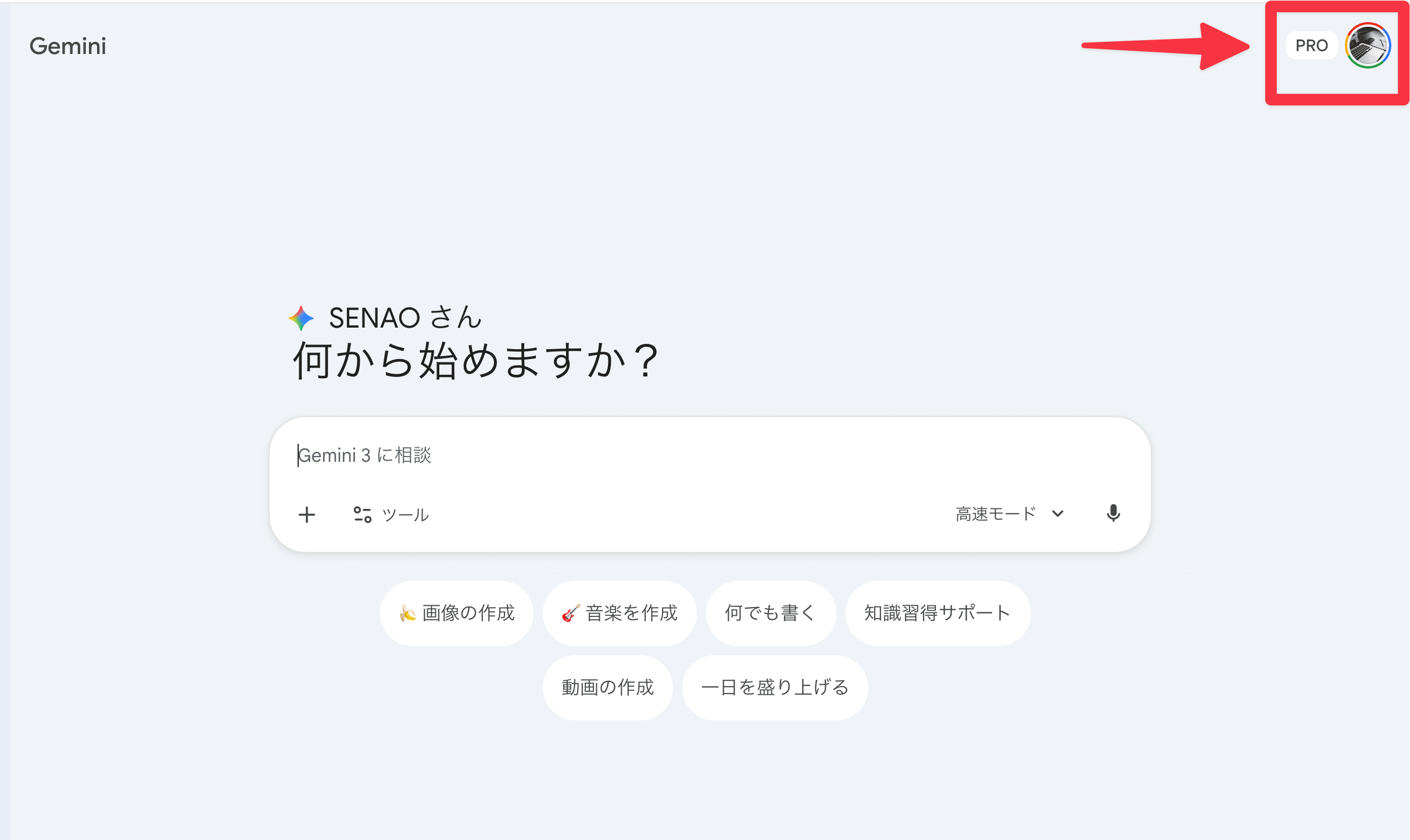Choose the 知識習得サポート suggestion chip

point(937,613)
